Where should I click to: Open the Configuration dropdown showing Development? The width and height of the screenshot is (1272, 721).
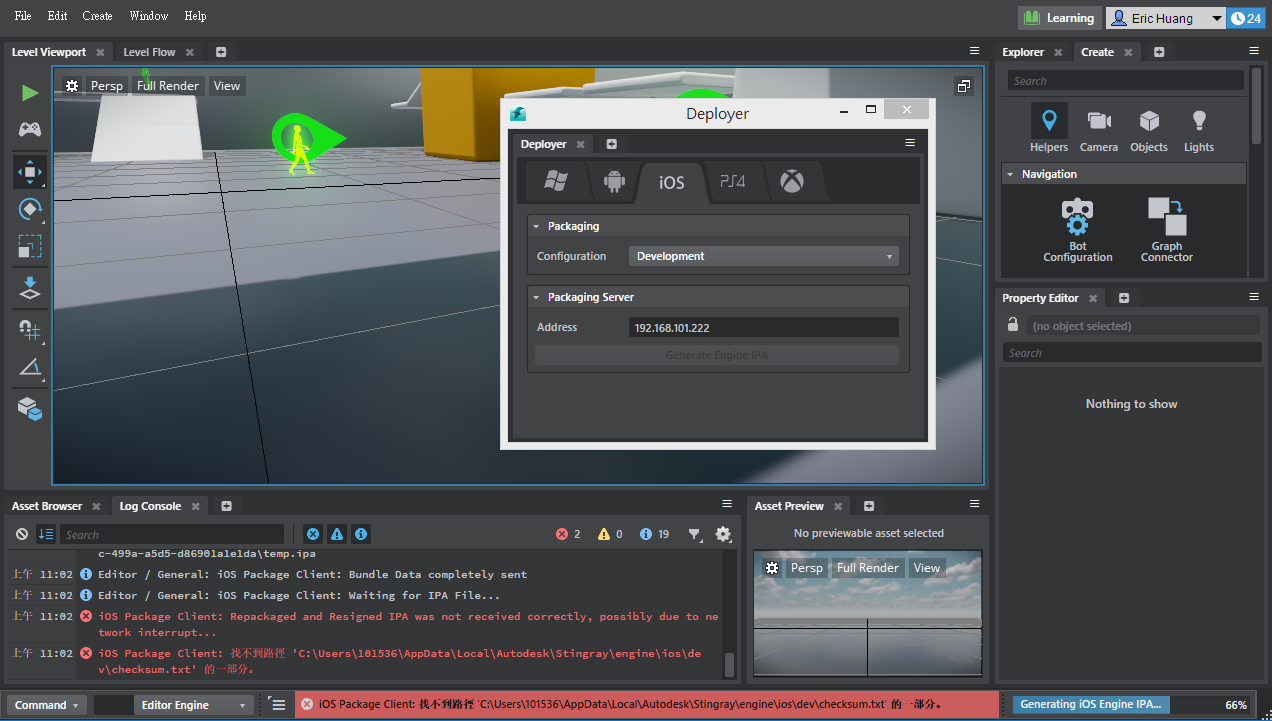coord(763,256)
